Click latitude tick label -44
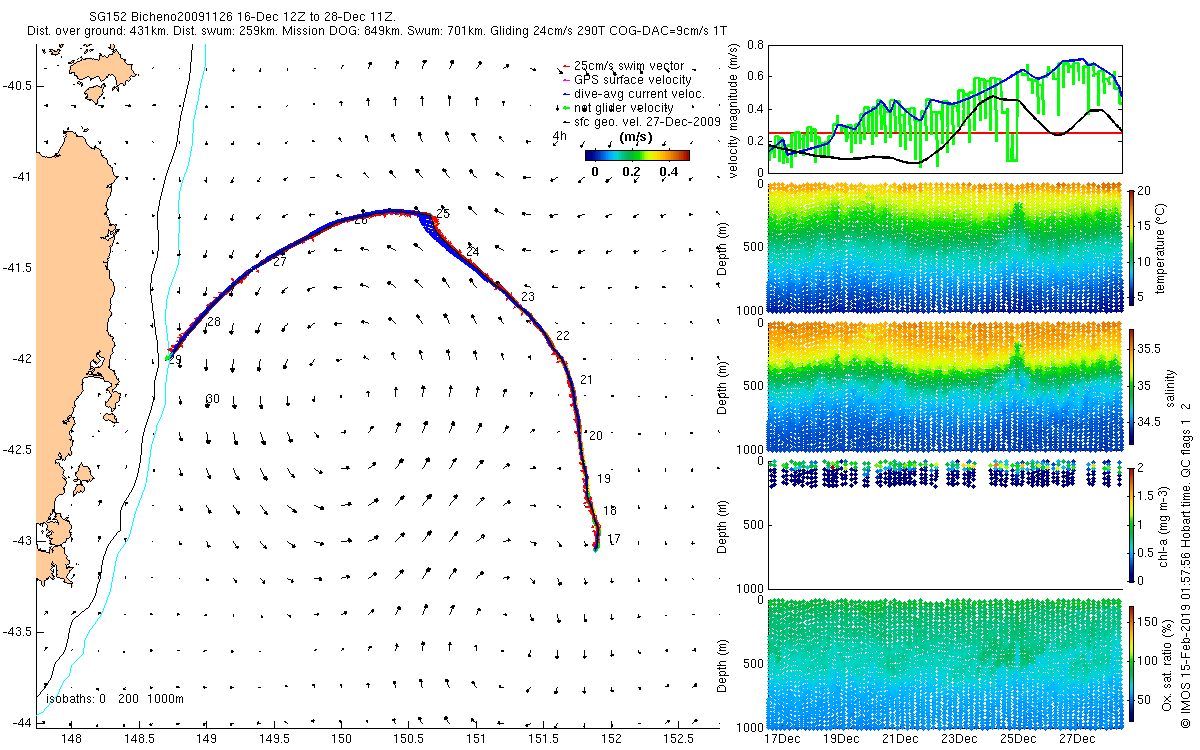The image size is (1200, 750). 20,723
